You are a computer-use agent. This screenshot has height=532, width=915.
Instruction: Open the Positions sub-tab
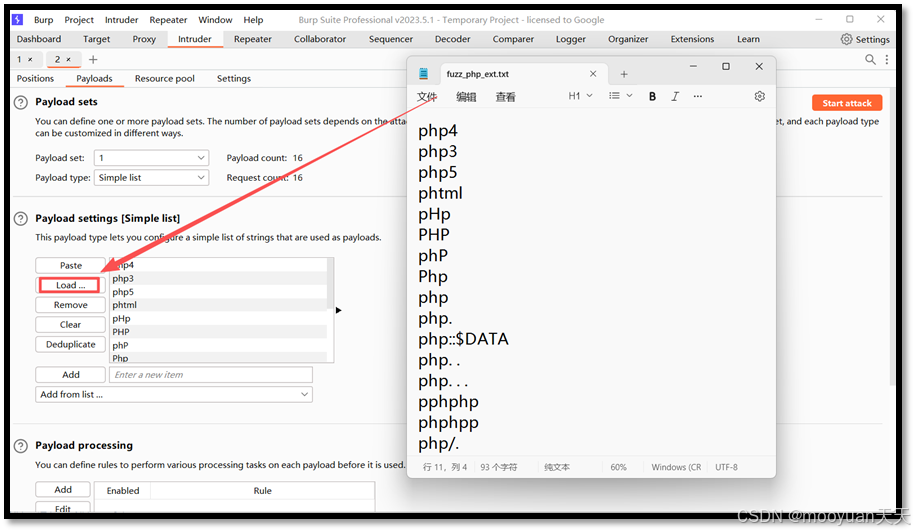pos(35,79)
